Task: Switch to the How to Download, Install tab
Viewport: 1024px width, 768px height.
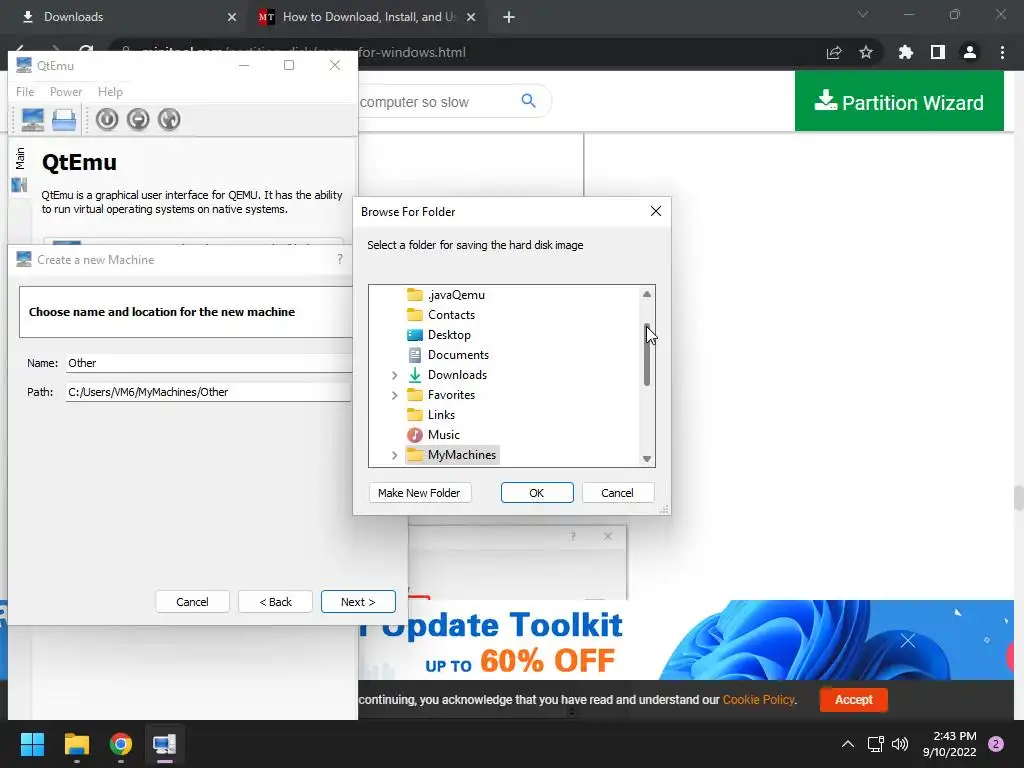Action: (x=369, y=17)
